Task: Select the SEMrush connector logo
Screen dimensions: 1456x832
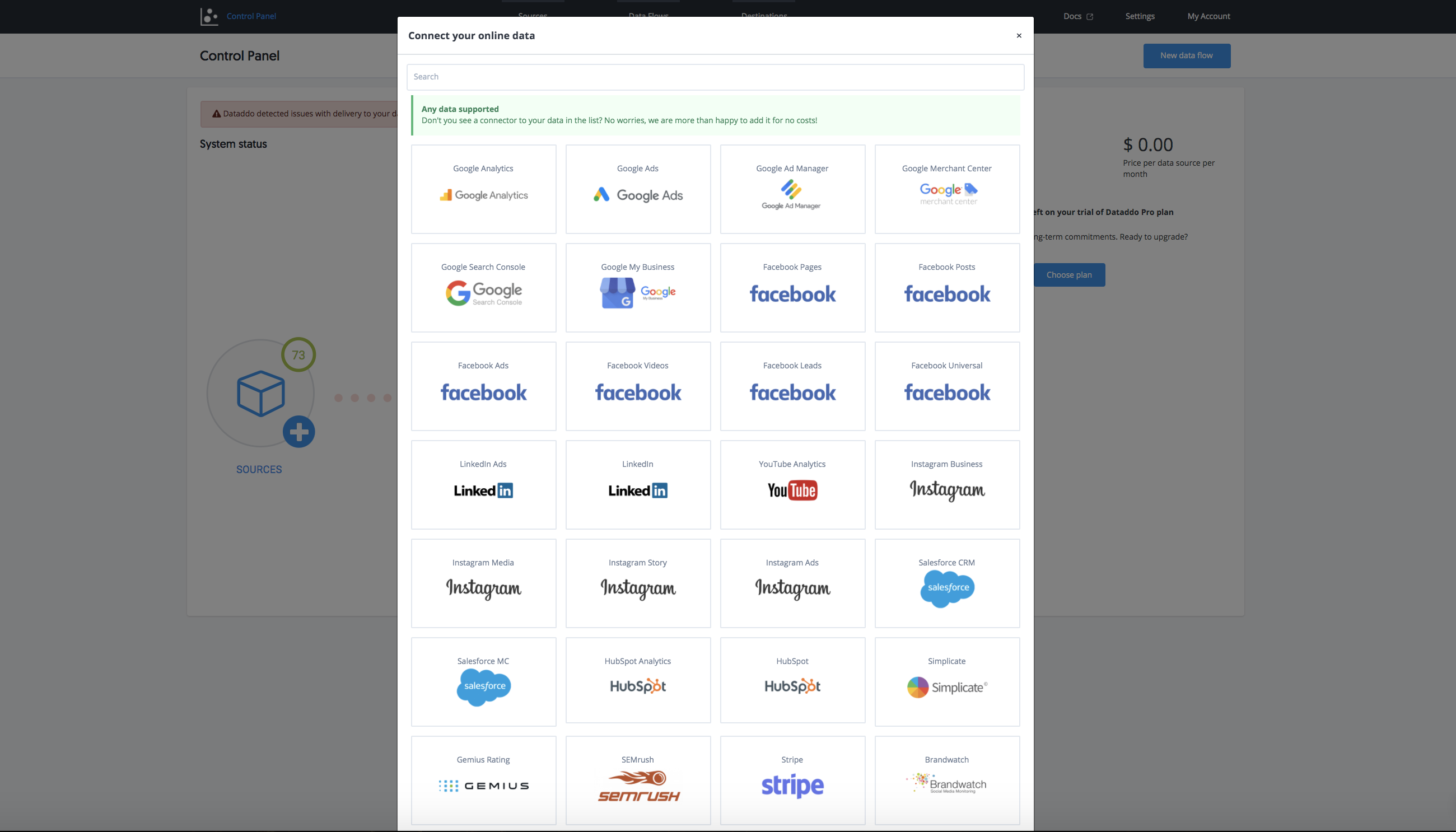Action: pos(638,786)
